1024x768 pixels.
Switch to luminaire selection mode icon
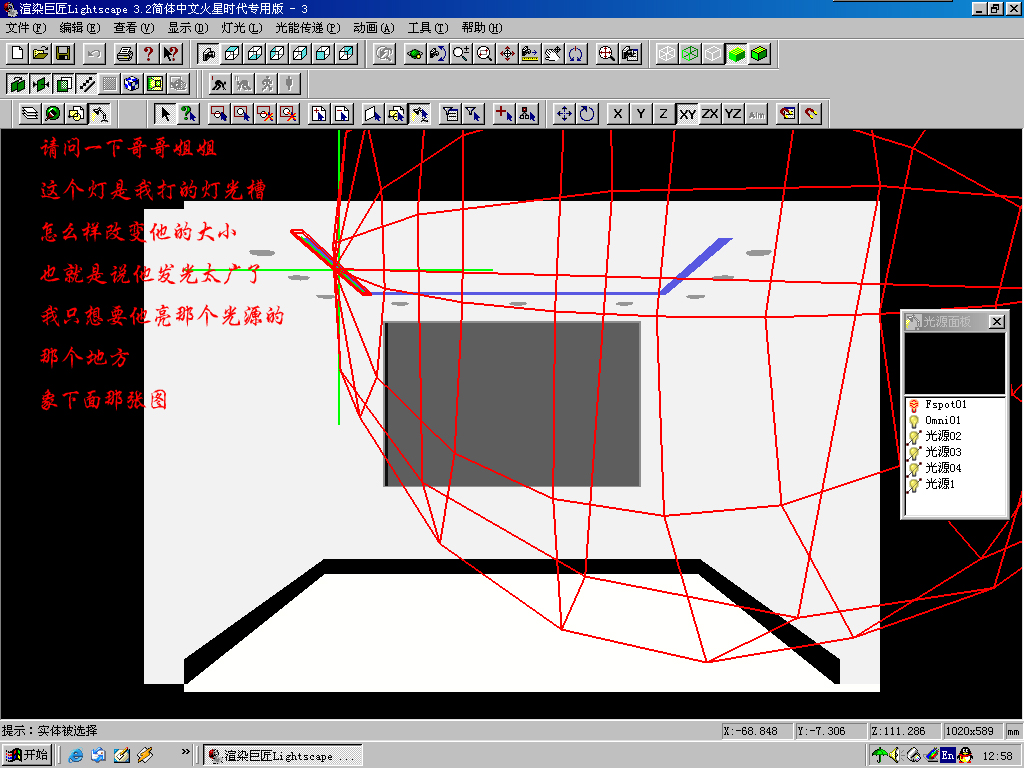coord(419,114)
